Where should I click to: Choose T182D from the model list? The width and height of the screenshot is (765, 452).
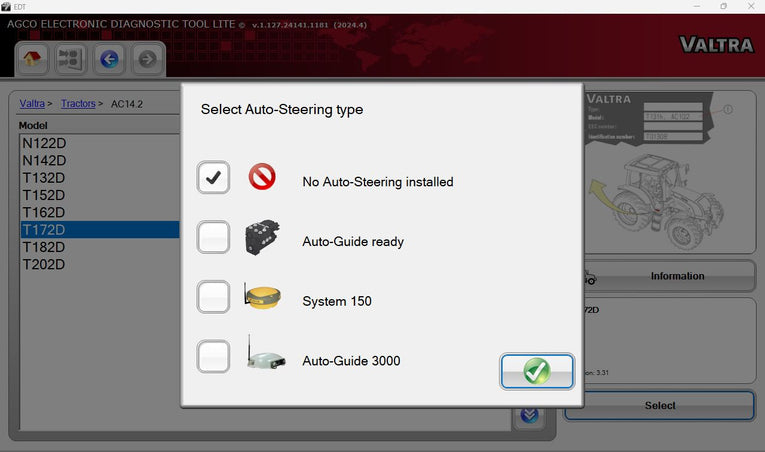click(44, 247)
